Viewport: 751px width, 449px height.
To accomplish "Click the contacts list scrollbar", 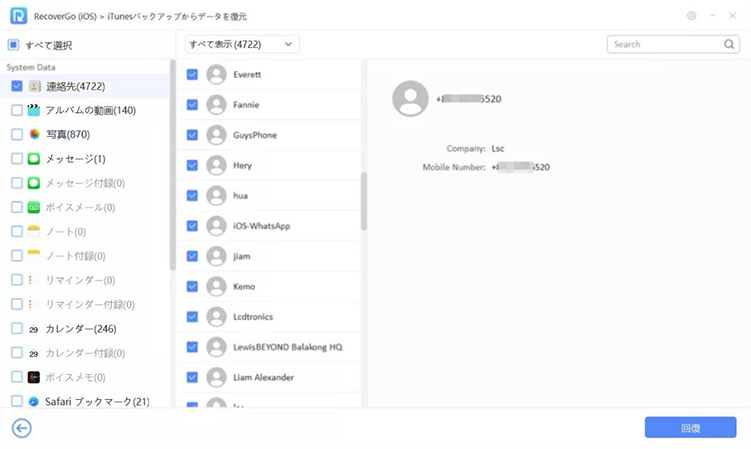I will click(364, 201).
